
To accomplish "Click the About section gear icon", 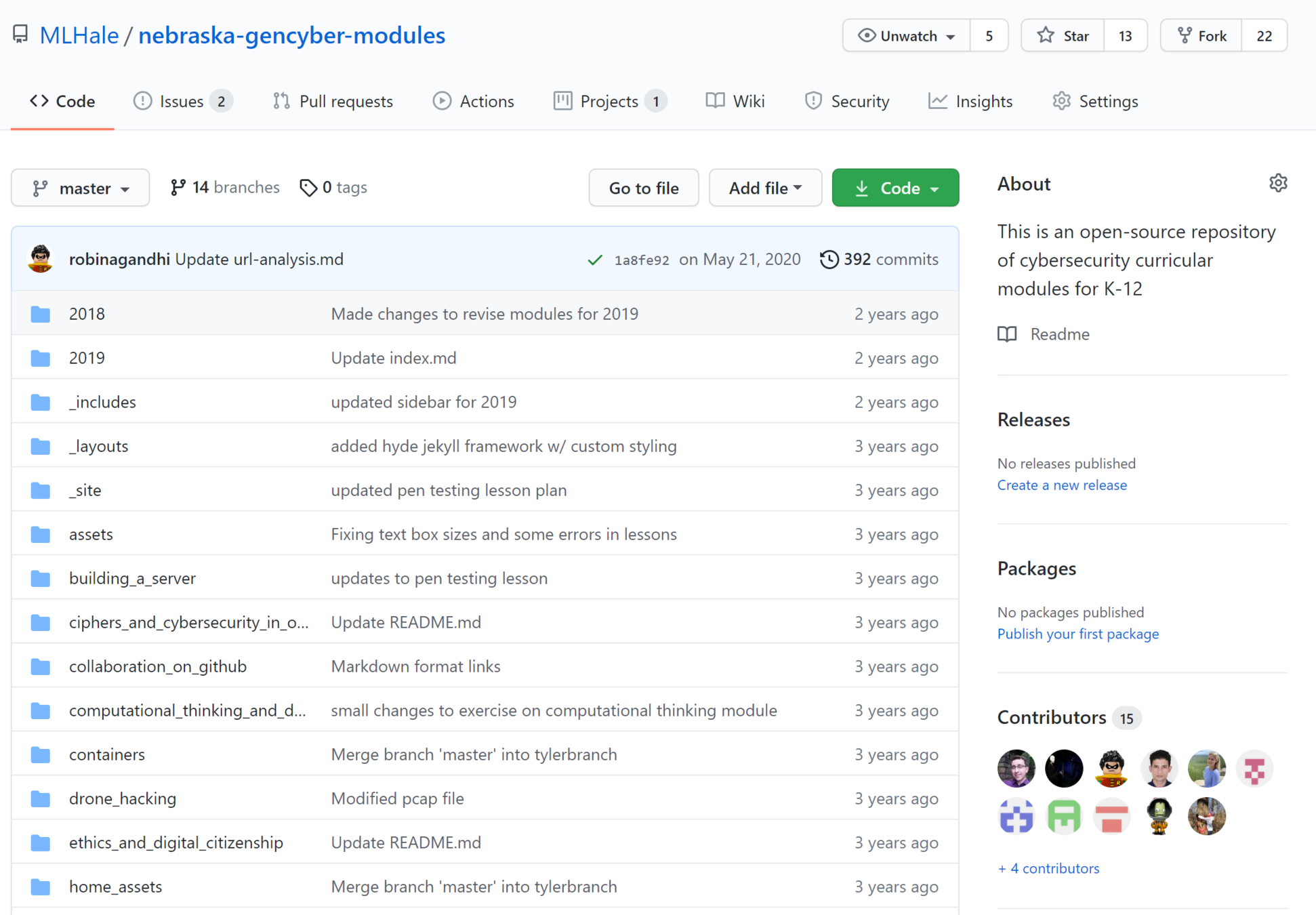I will click(x=1277, y=183).
